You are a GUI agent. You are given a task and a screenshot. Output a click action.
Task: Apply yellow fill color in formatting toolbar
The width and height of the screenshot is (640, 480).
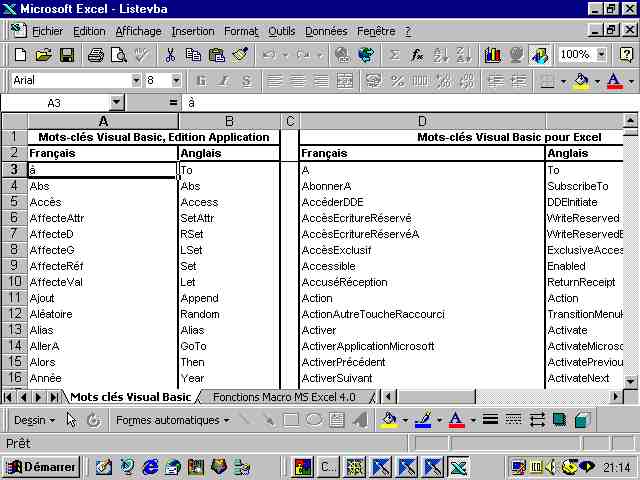click(x=582, y=81)
